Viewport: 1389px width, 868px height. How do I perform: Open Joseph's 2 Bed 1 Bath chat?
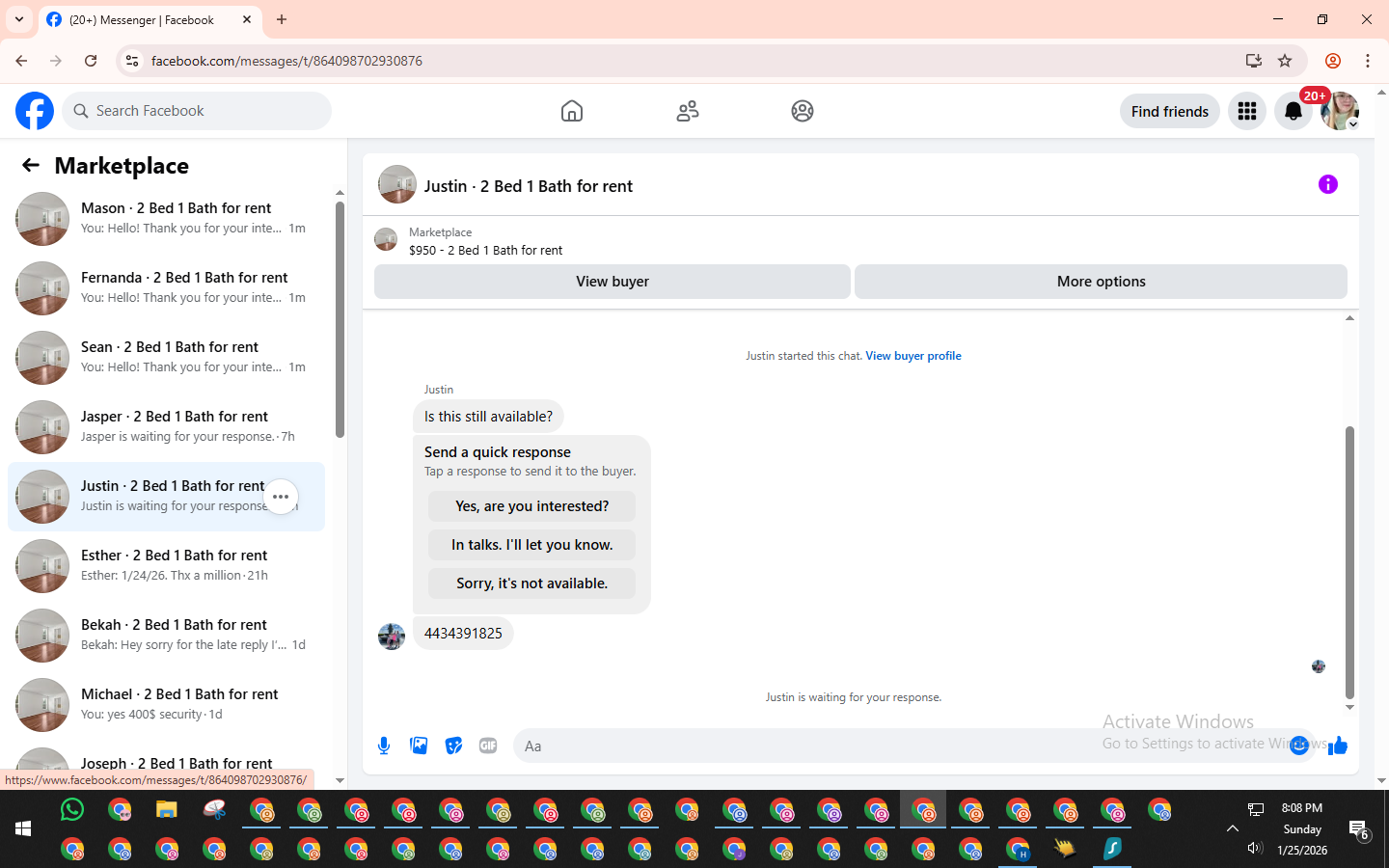click(166, 764)
